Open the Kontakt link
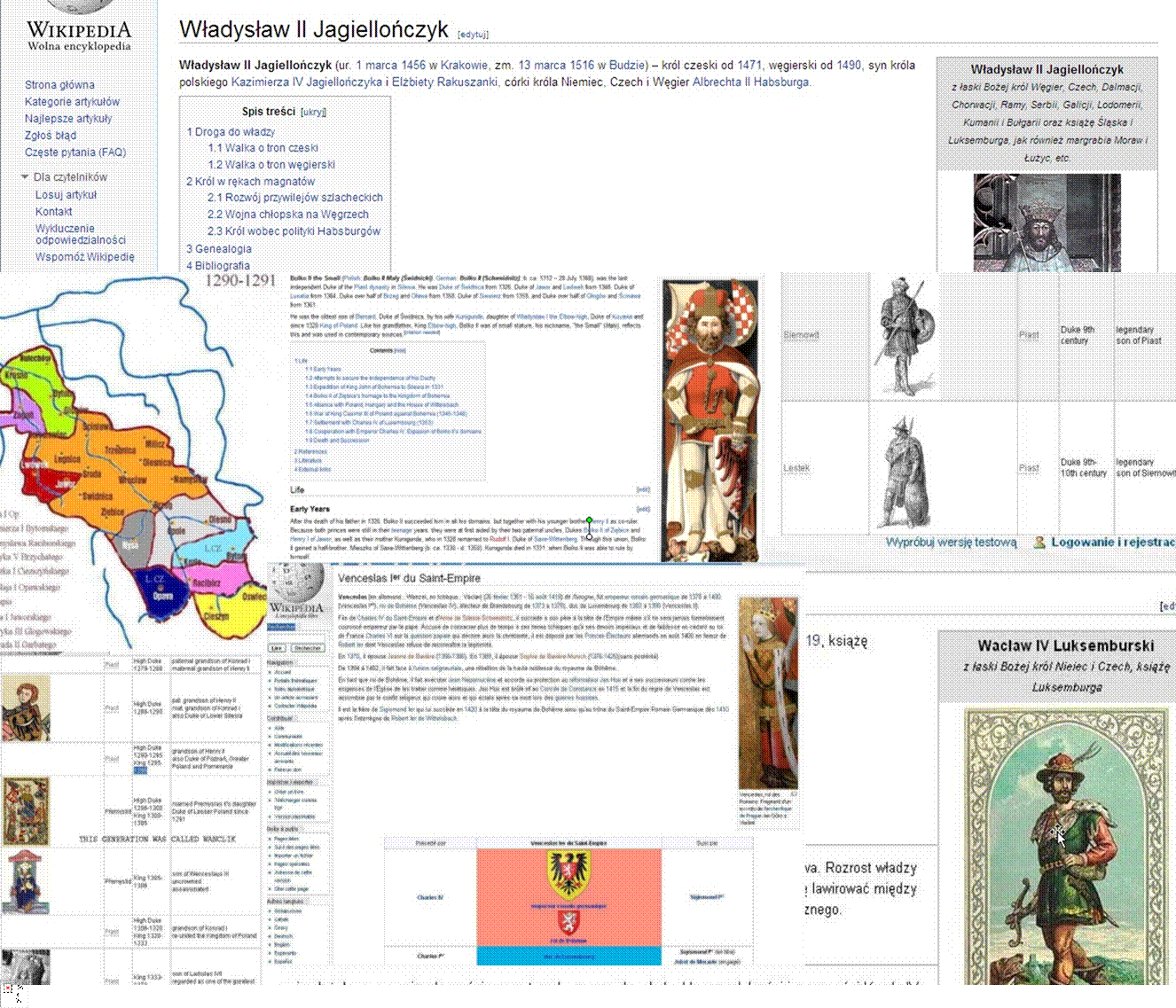 [53, 212]
